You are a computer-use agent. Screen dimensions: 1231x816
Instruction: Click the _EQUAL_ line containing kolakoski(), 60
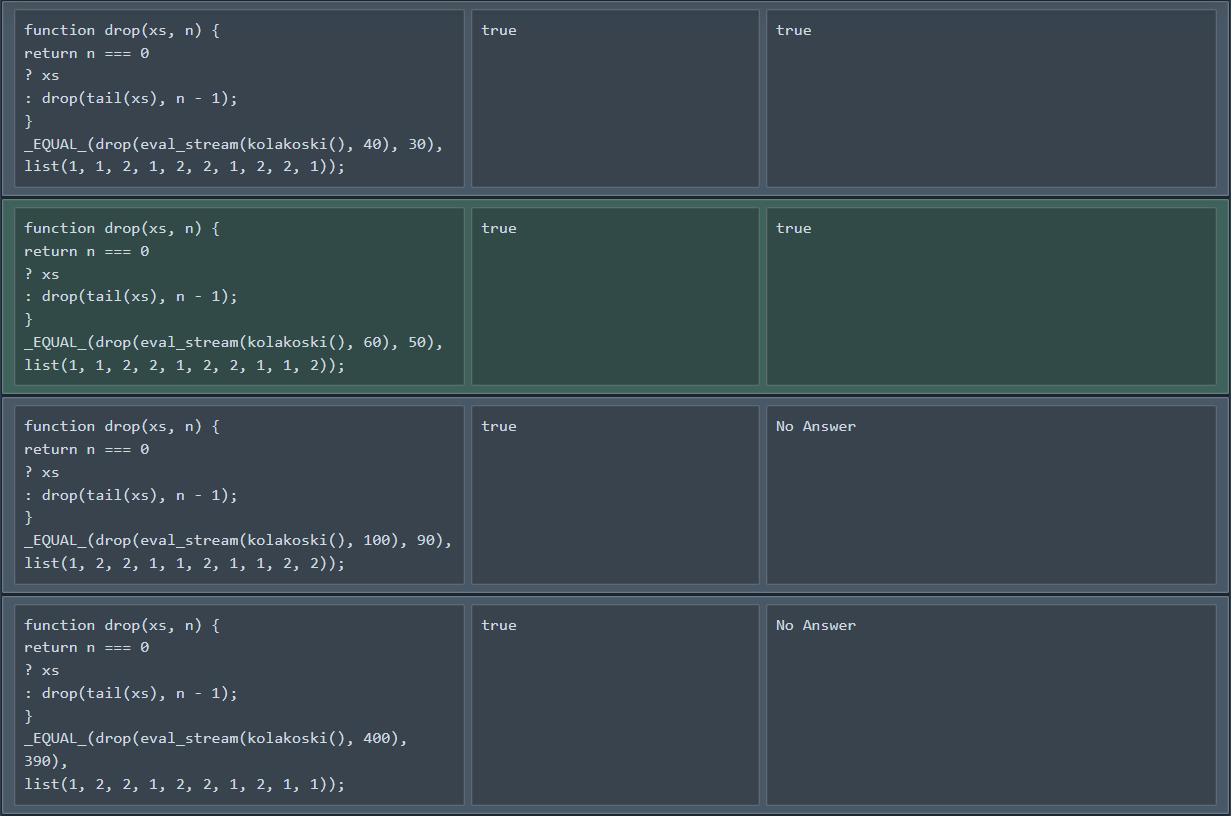[x=233, y=342]
